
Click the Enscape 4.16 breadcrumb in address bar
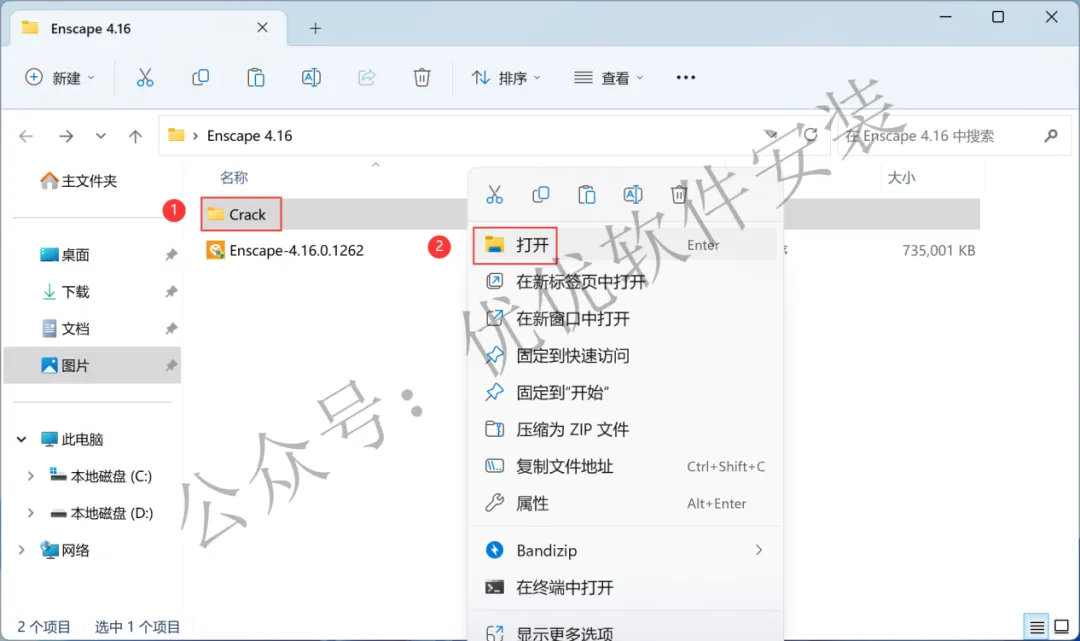pos(249,136)
